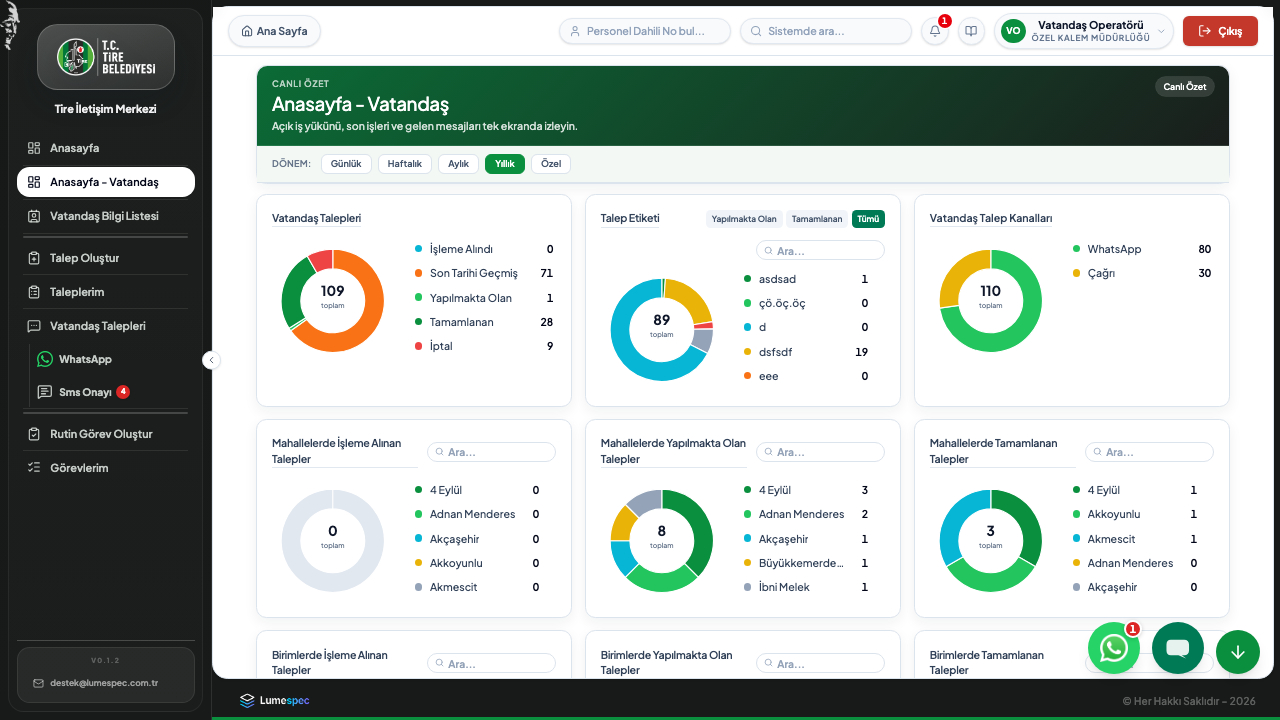This screenshot has width=1280, height=720.
Task: Collapse the sidebar with chevron handle
Action: pos(211,360)
